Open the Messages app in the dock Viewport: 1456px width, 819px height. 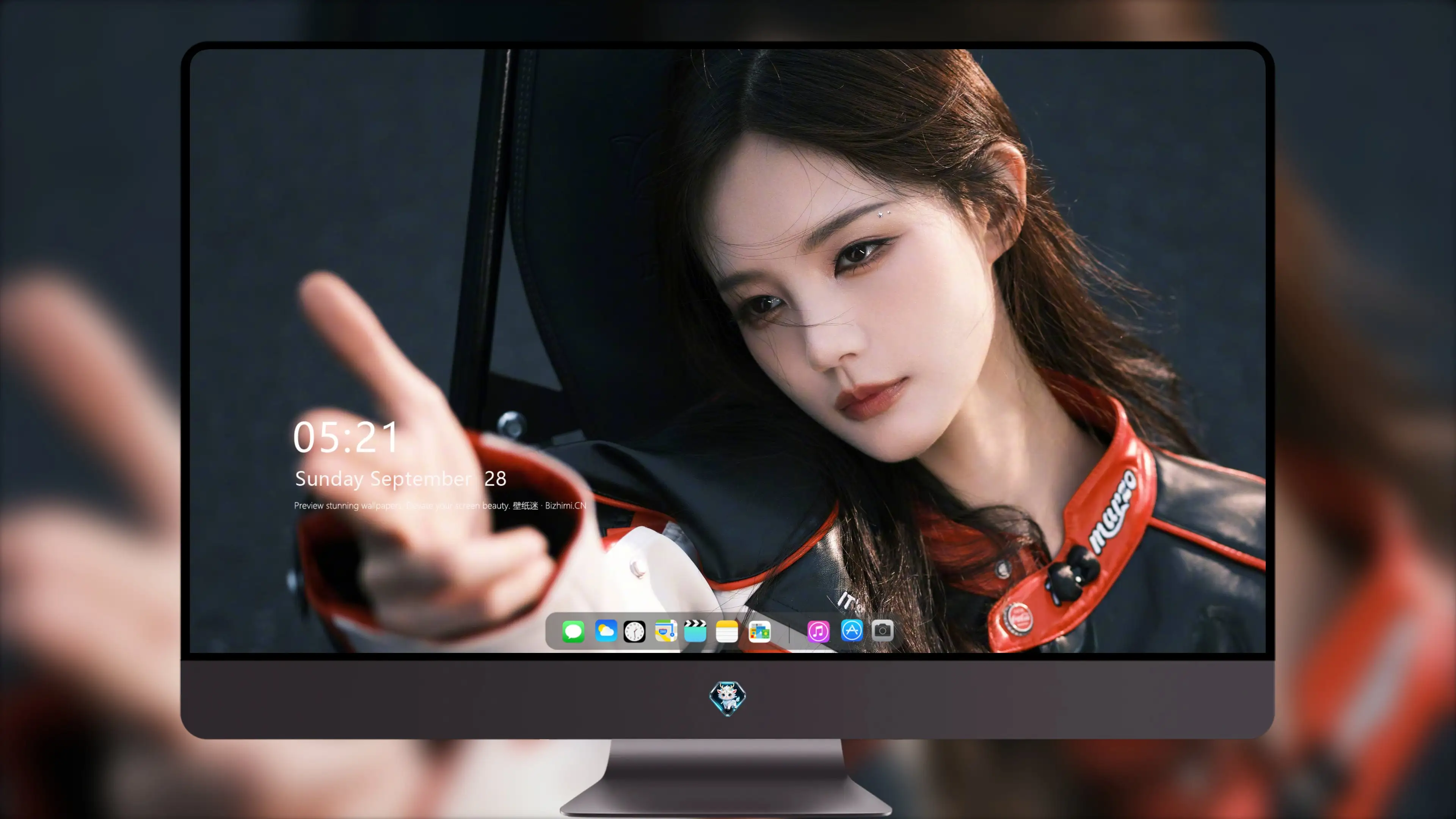point(573,631)
